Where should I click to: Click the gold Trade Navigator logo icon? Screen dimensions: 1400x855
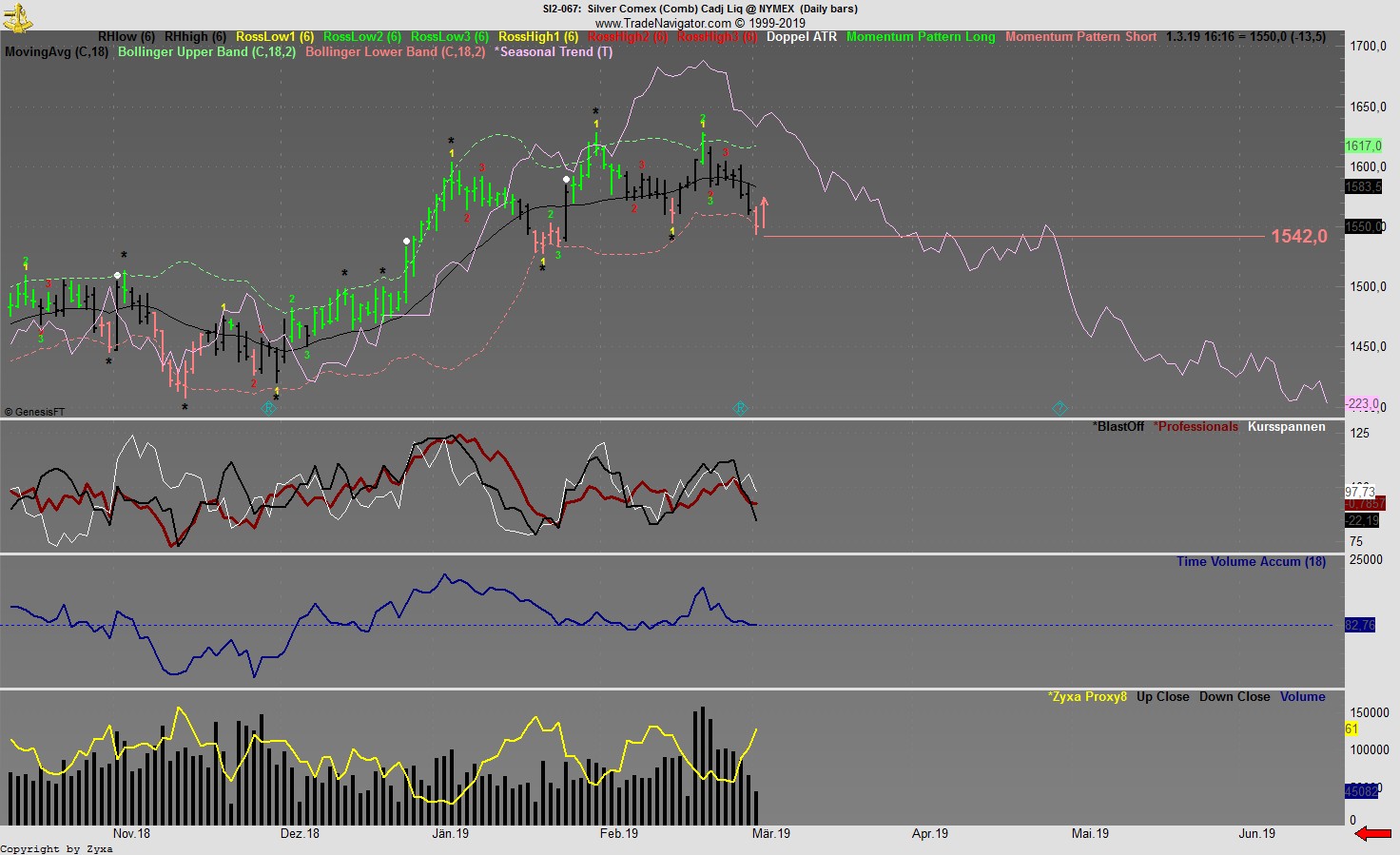(x=17, y=17)
